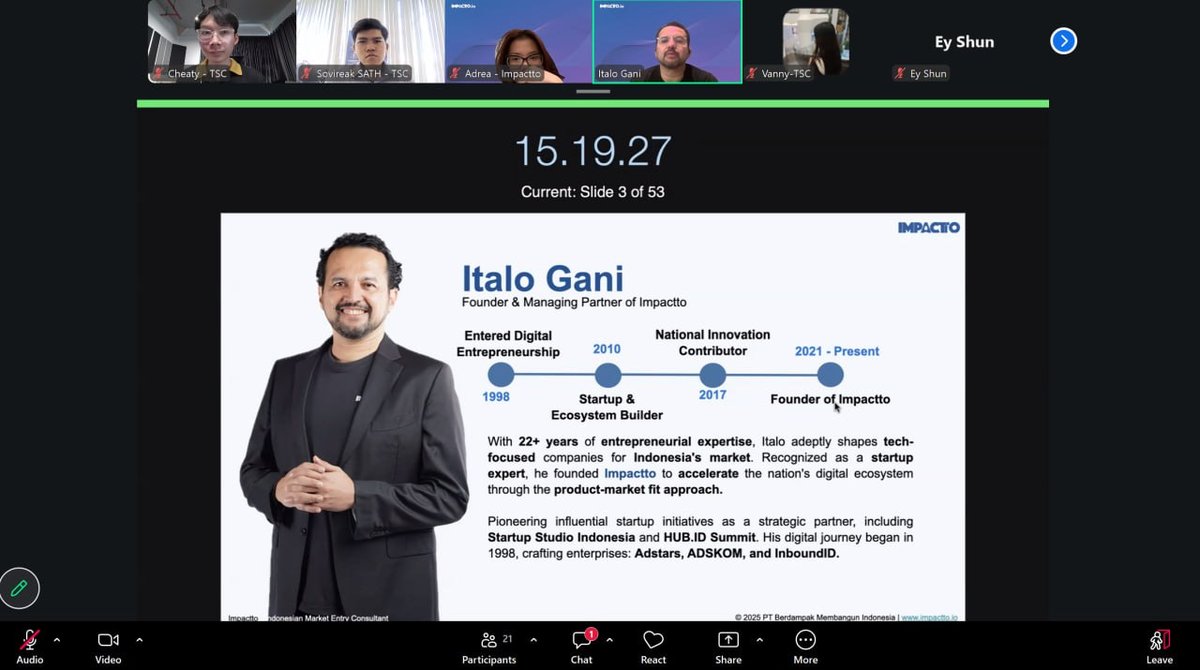Screen dimensions: 1200x670
Task: Click the 'Startup & Ecosystem Builder' label
Action: [x=607, y=407]
